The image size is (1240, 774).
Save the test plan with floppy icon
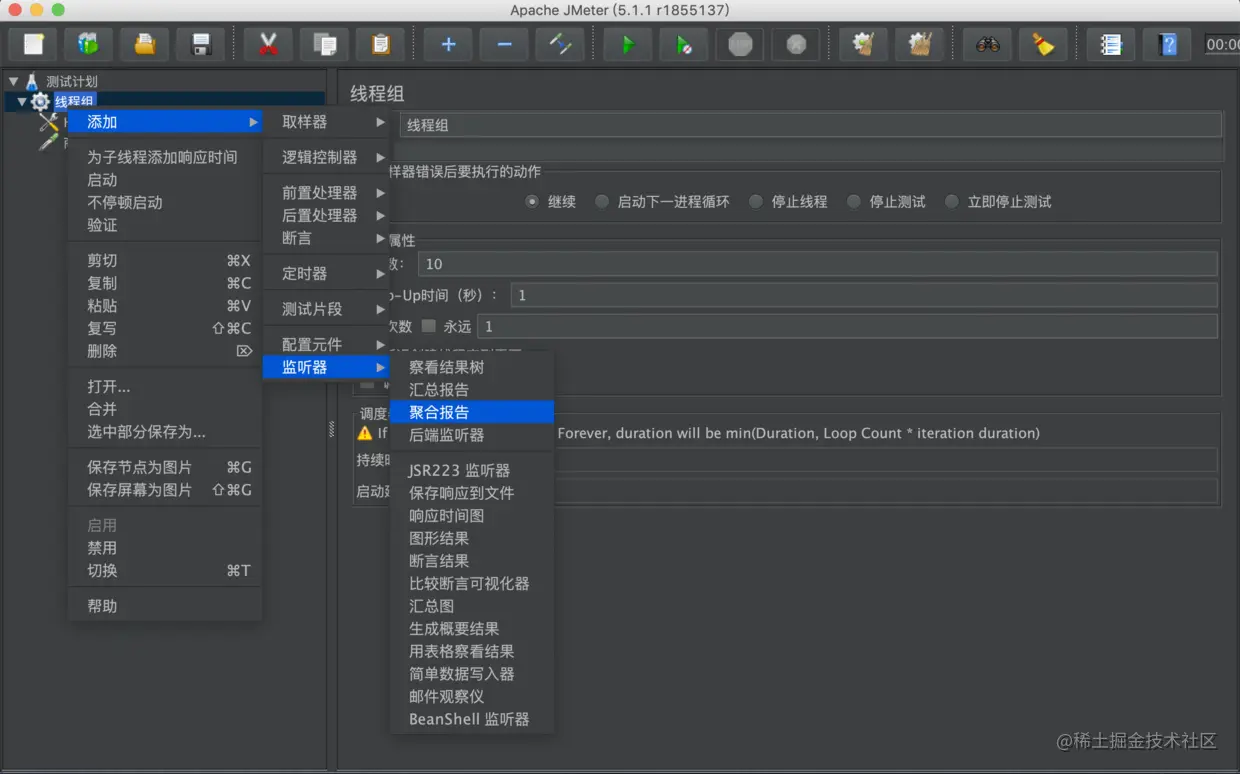tap(201, 45)
